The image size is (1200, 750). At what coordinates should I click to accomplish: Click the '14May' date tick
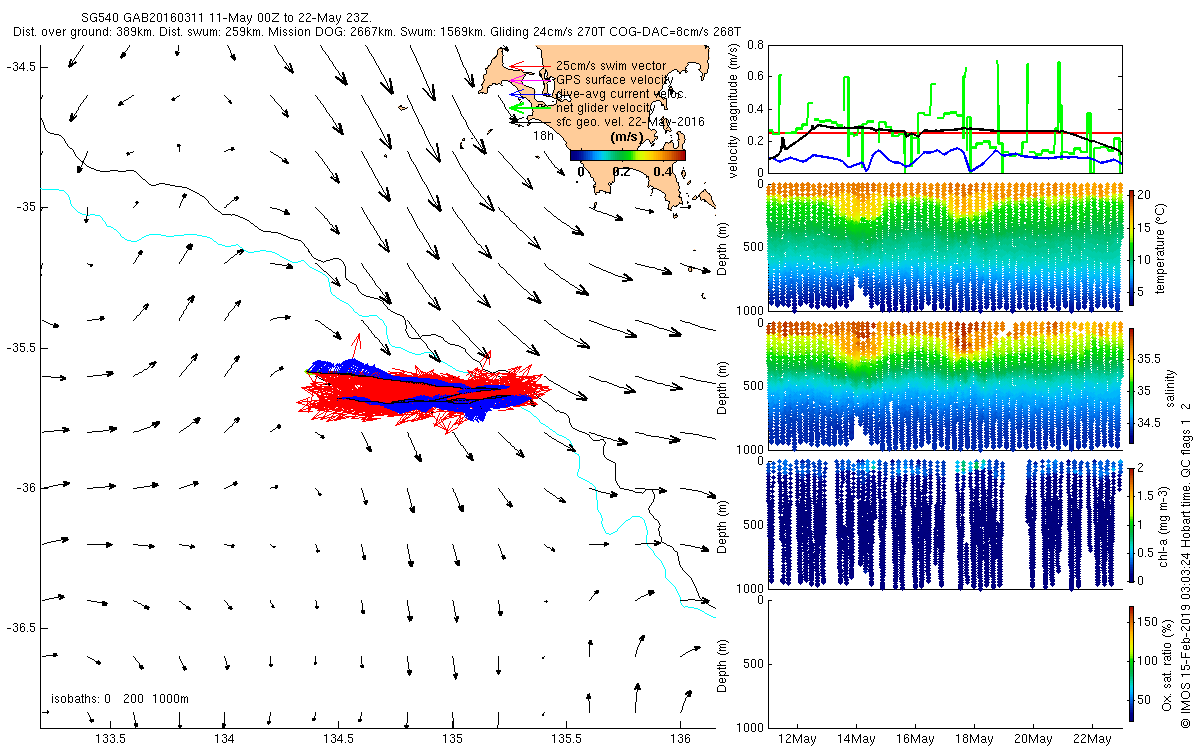pyautogui.click(x=857, y=739)
